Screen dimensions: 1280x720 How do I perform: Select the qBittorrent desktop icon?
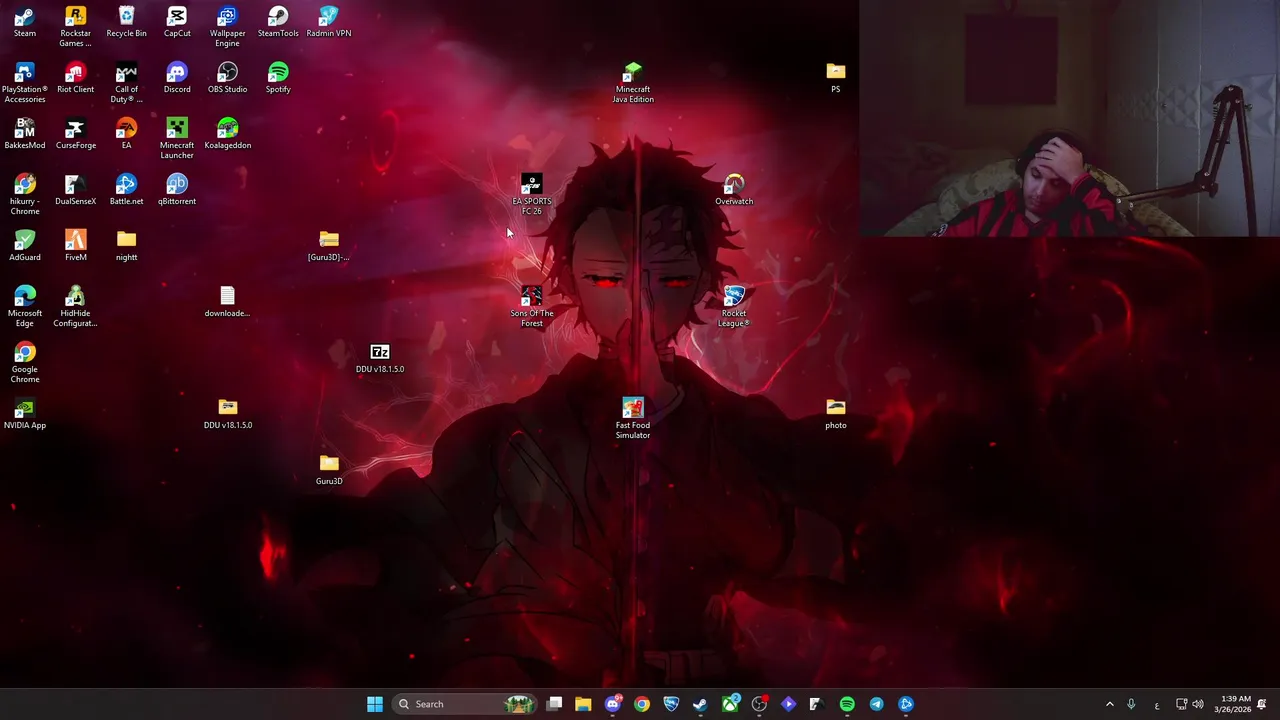click(177, 191)
